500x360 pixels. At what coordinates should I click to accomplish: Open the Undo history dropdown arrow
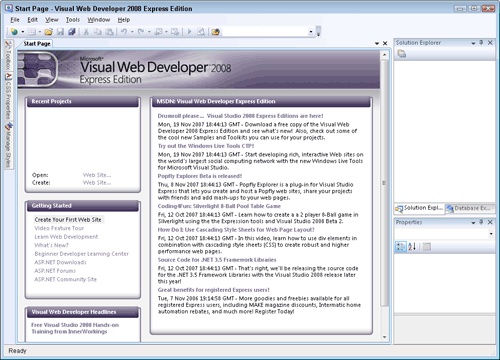[132, 32]
